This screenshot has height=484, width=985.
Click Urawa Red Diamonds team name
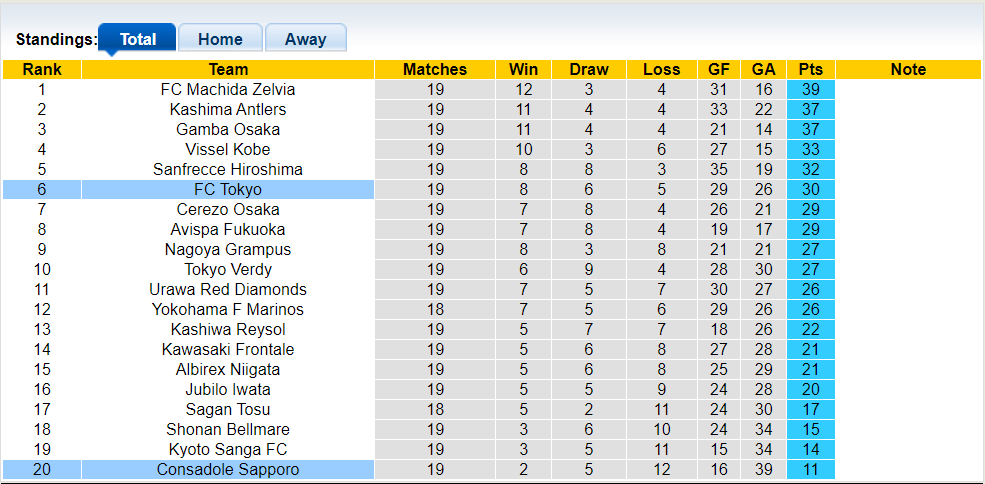point(228,289)
